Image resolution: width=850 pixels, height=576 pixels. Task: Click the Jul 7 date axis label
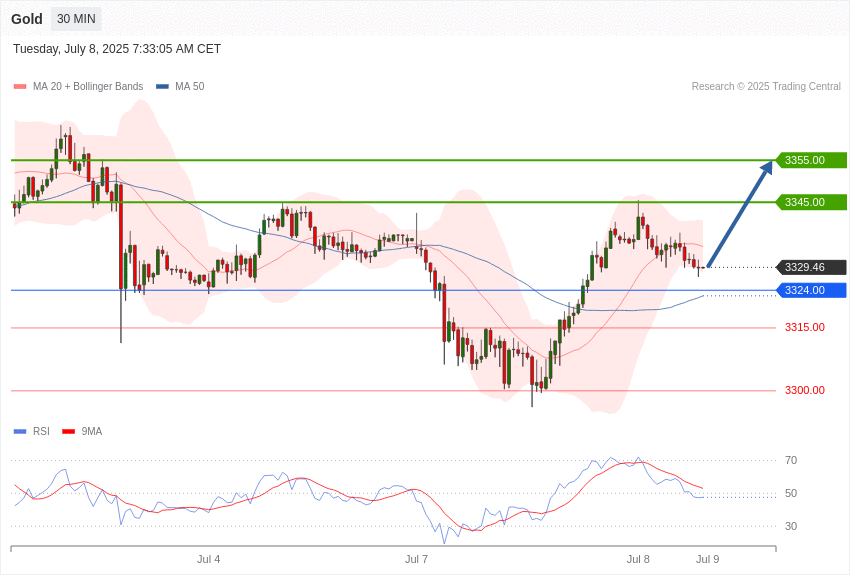416,559
